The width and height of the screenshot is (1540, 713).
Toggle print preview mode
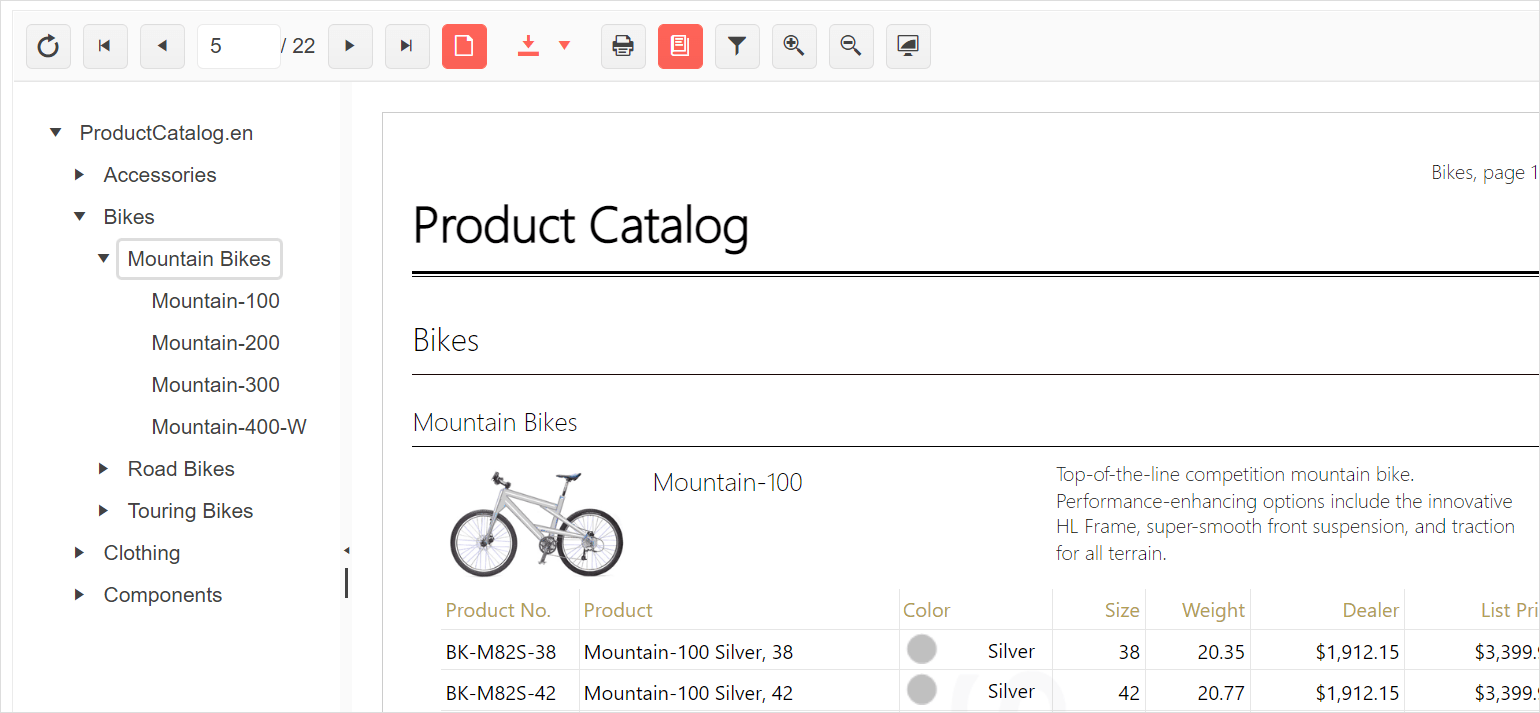click(x=464, y=46)
